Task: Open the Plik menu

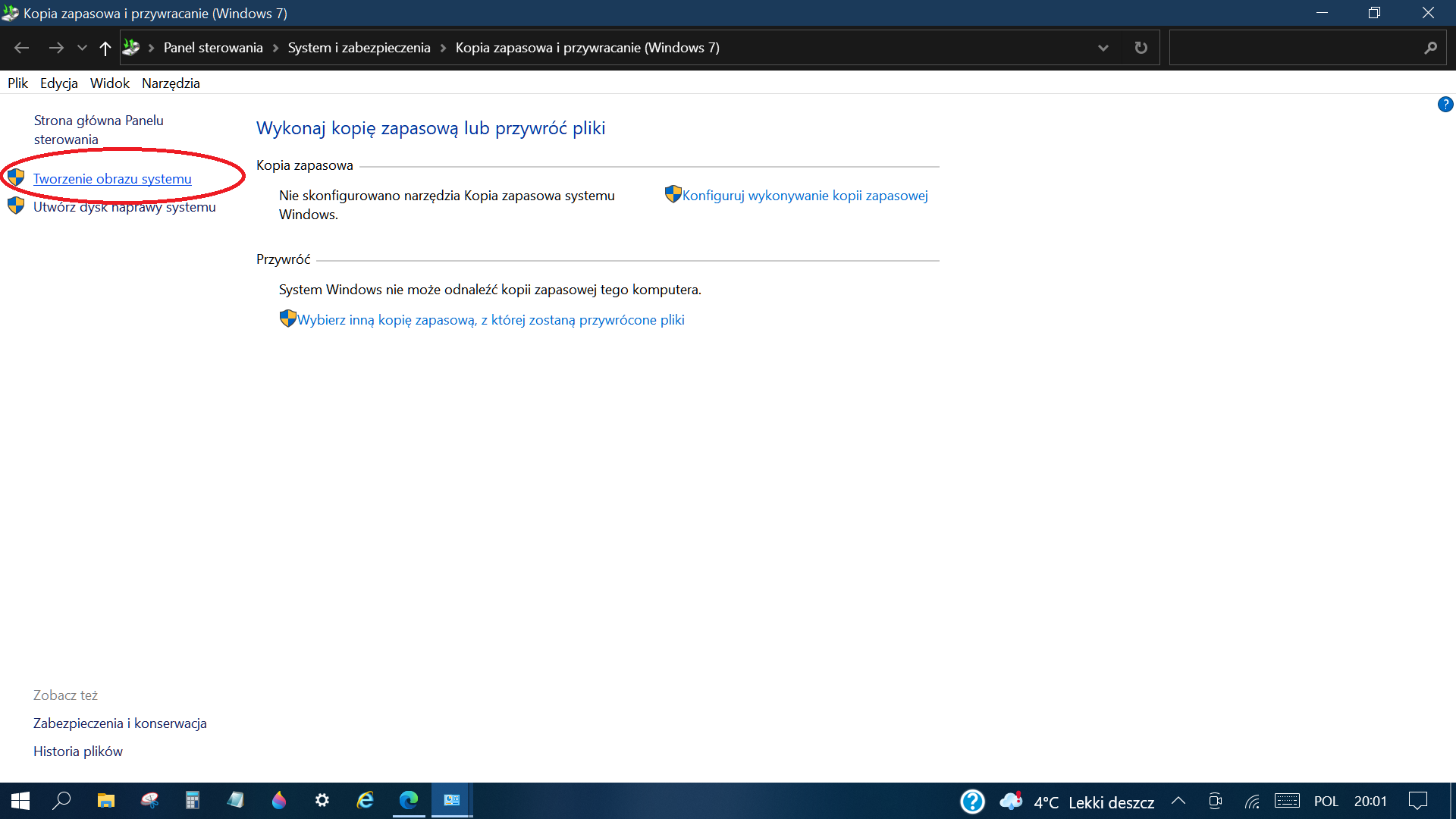Action: click(17, 83)
